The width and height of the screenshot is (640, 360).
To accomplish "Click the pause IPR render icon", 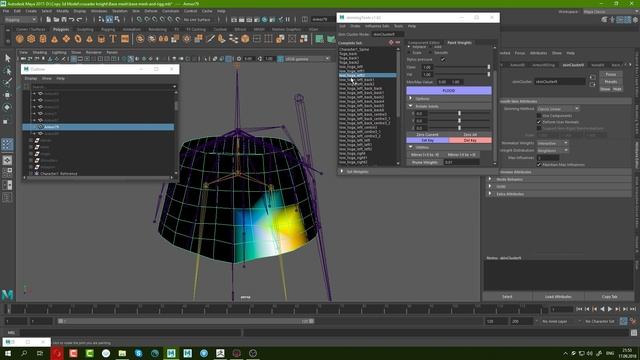I will tap(288, 19).
